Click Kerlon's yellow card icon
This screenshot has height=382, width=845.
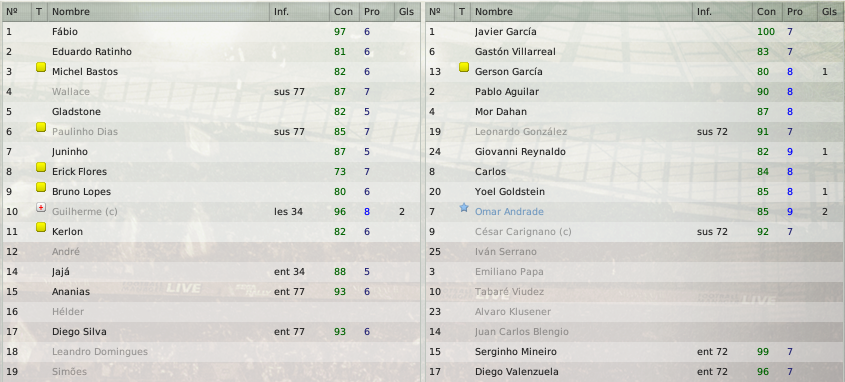point(40,227)
